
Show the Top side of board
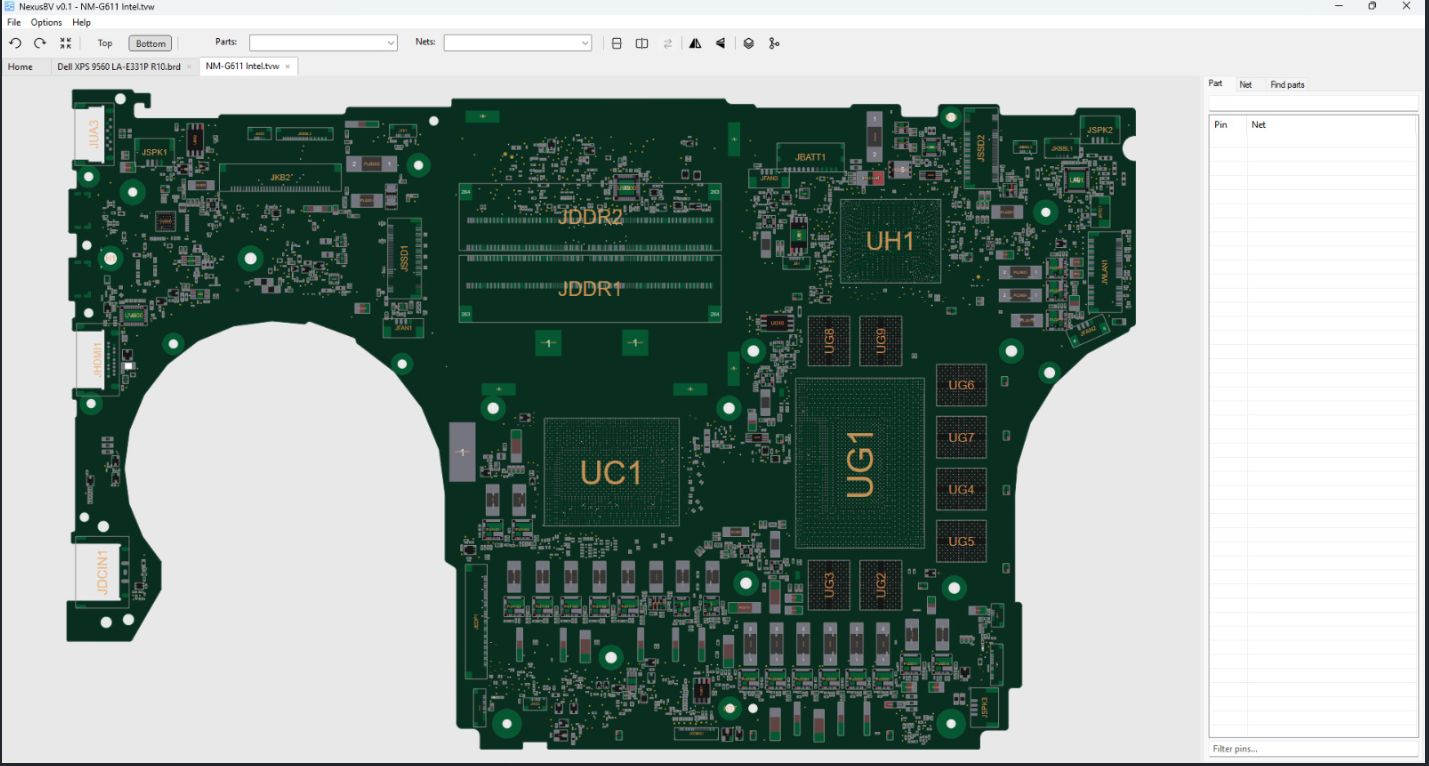(105, 43)
